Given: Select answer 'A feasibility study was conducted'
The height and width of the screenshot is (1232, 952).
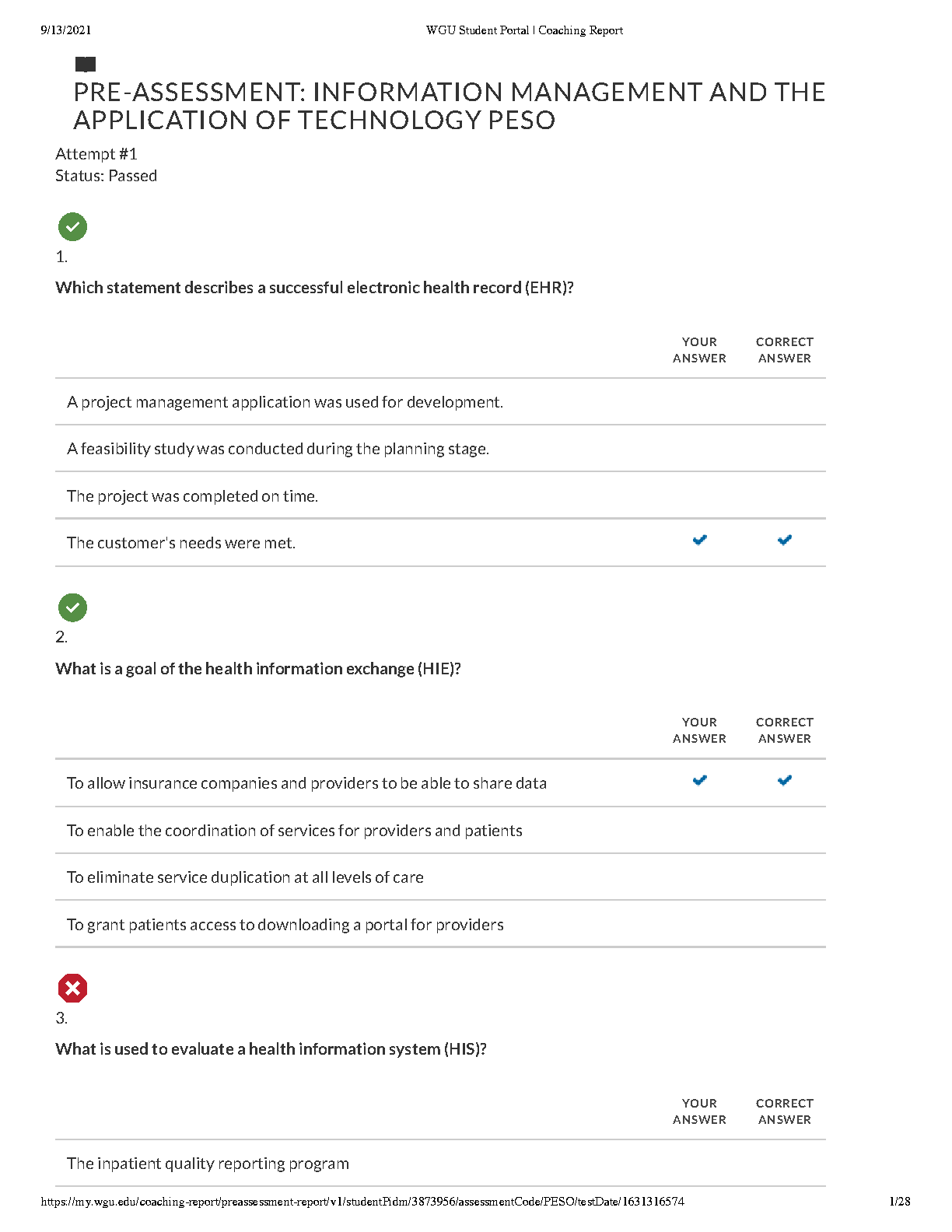Looking at the screenshot, I should tap(278, 449).
